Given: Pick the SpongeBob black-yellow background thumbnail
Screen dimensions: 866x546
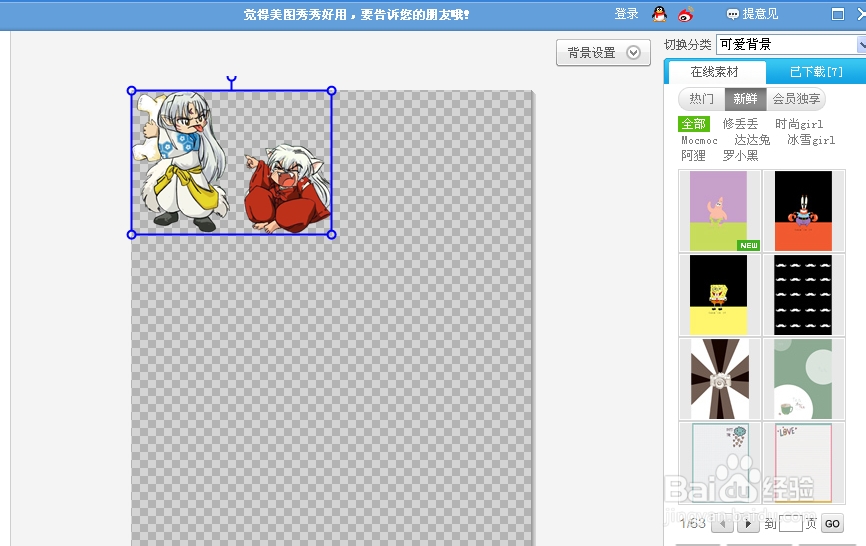Looking at the screenshot, I should coord(719,295).
